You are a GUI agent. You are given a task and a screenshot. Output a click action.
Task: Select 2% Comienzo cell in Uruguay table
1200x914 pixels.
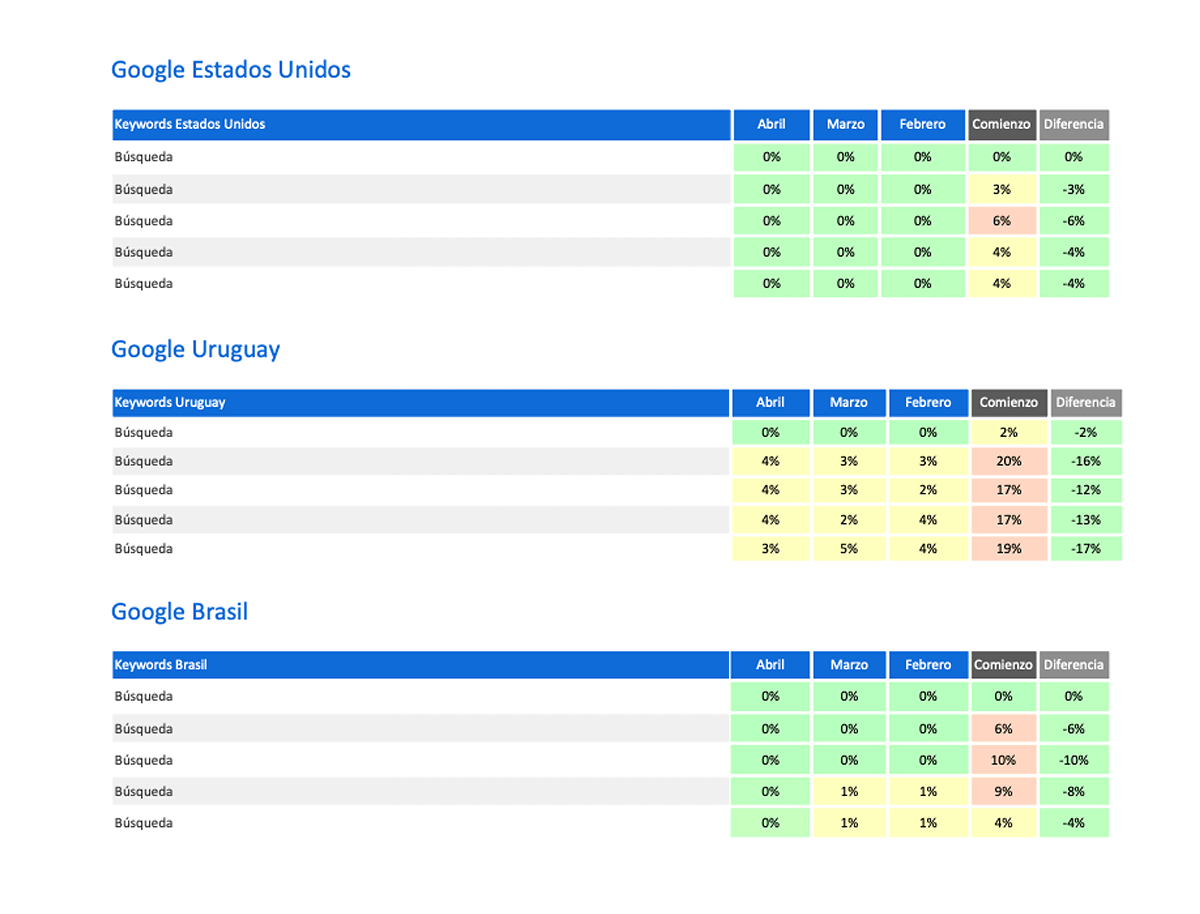tap(1009, 433)
